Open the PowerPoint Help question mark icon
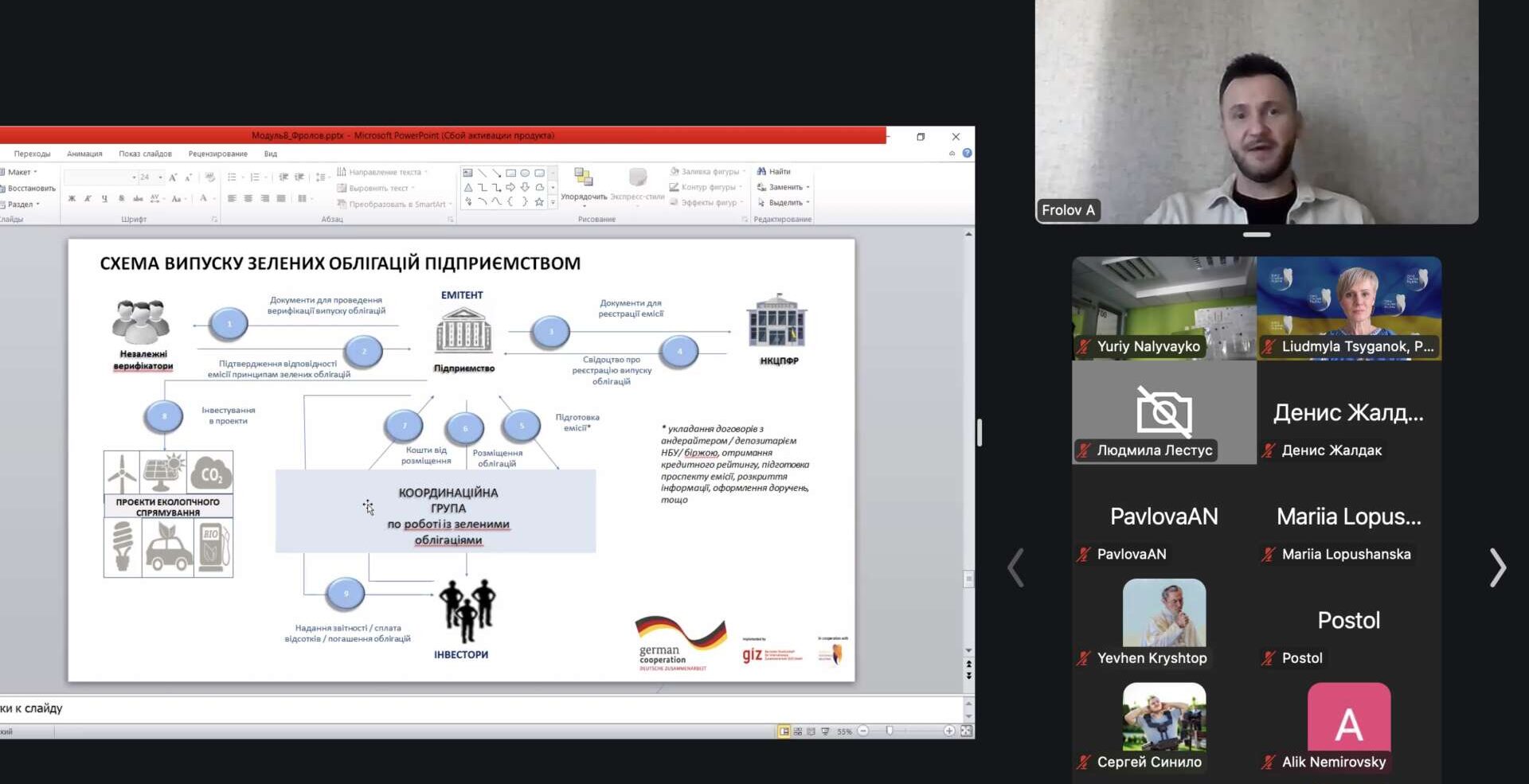Image resolution: width=1529 pixels, height=784 pixels. (967, 154)
